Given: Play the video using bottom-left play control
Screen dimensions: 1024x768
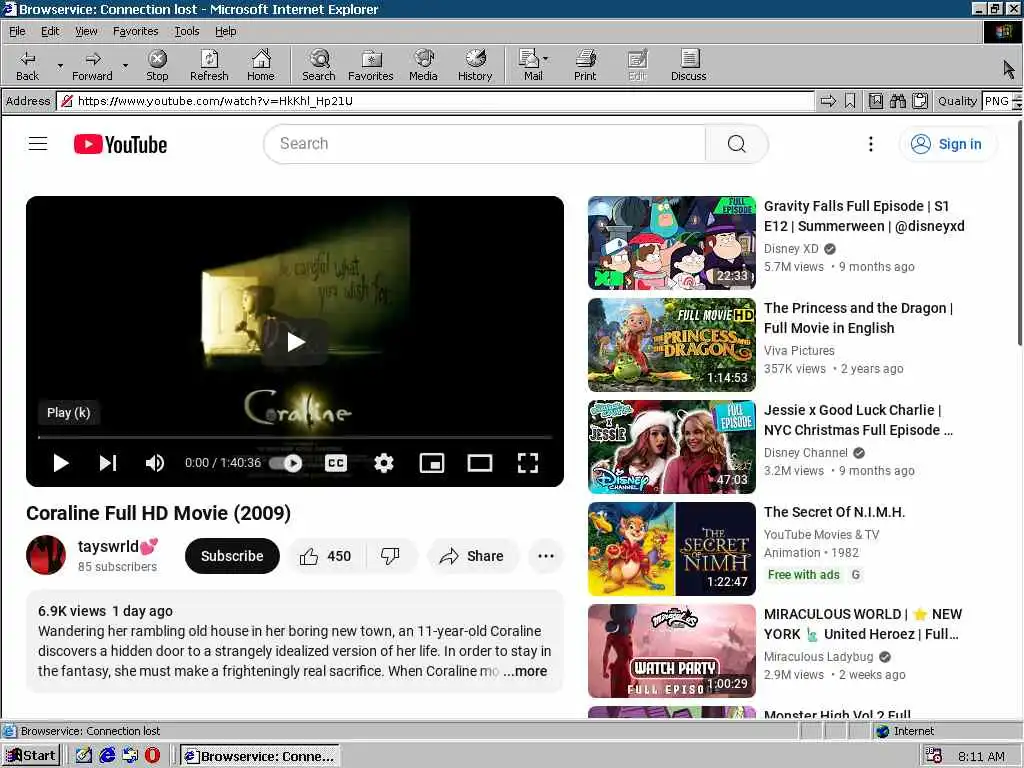Looking at the screenshot, I should 61,463.
